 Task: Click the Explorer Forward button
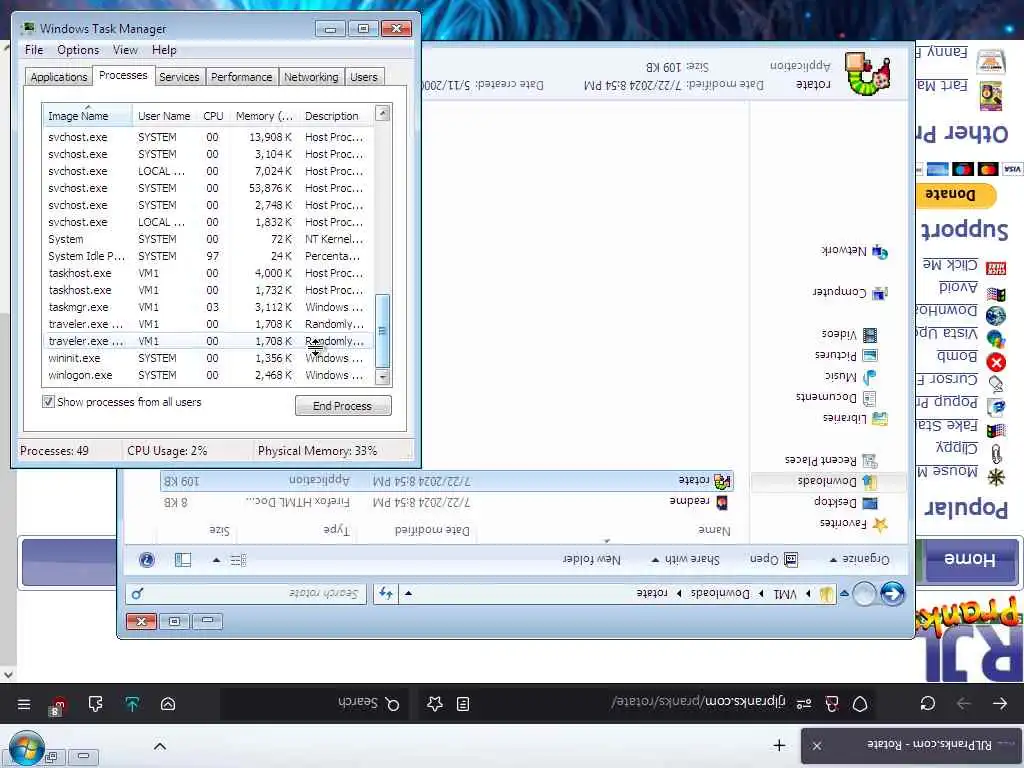[864, 594]
